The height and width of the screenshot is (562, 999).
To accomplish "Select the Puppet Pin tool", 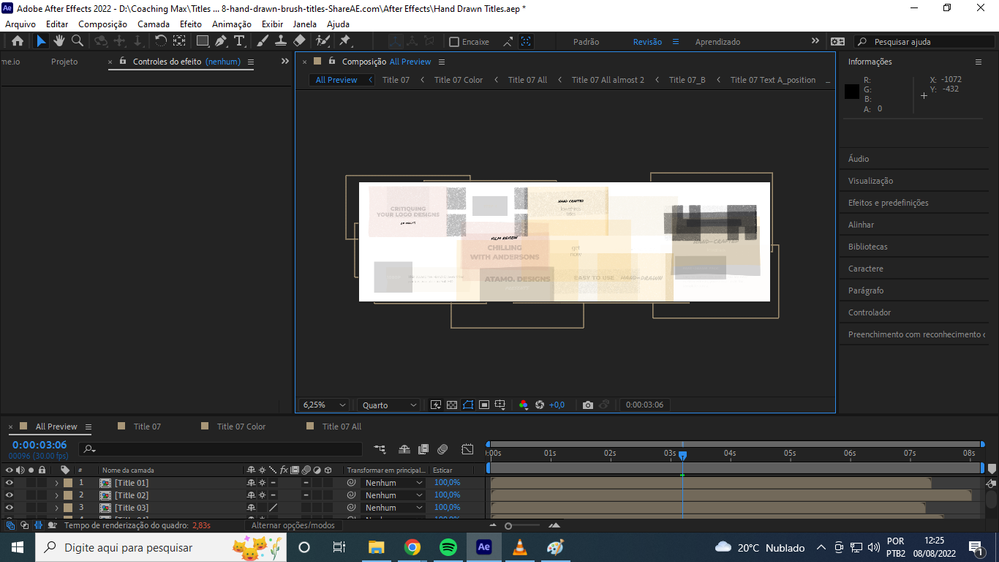I will pos(345,41).
